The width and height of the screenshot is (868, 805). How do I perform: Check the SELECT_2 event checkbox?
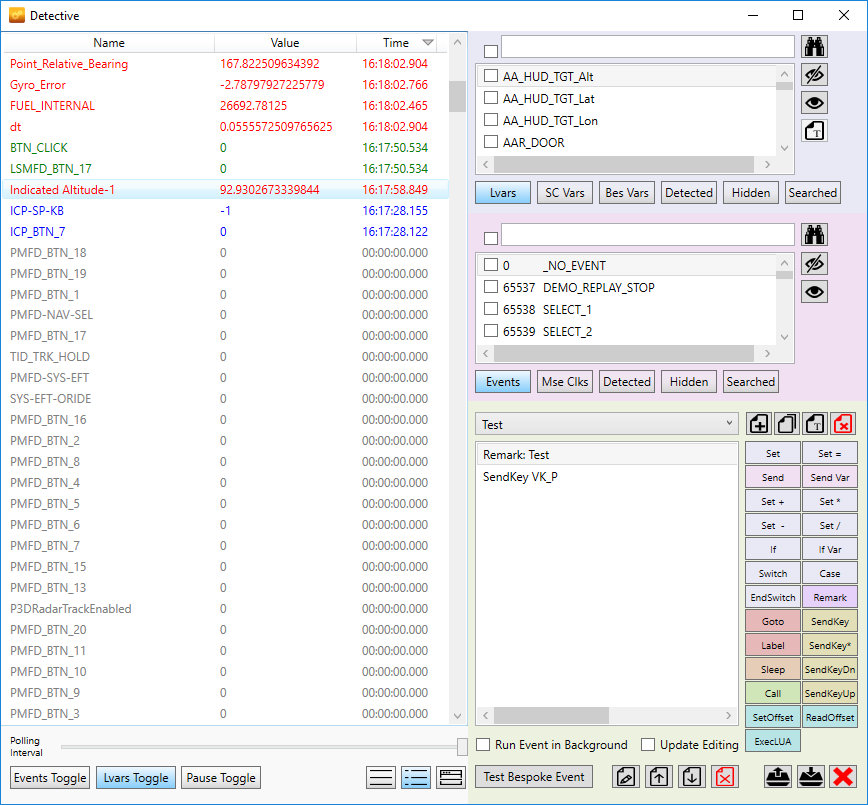tap(490, 331)
